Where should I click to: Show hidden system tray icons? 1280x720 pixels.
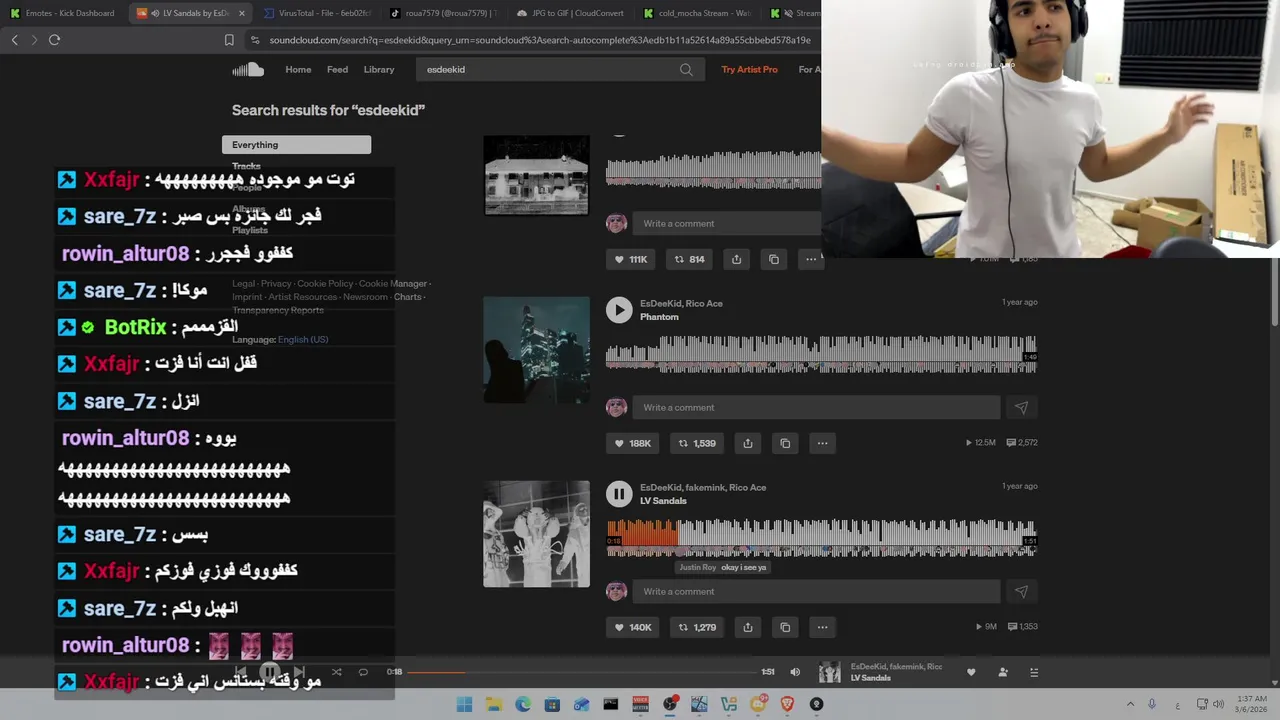(x=1131, y=704)
